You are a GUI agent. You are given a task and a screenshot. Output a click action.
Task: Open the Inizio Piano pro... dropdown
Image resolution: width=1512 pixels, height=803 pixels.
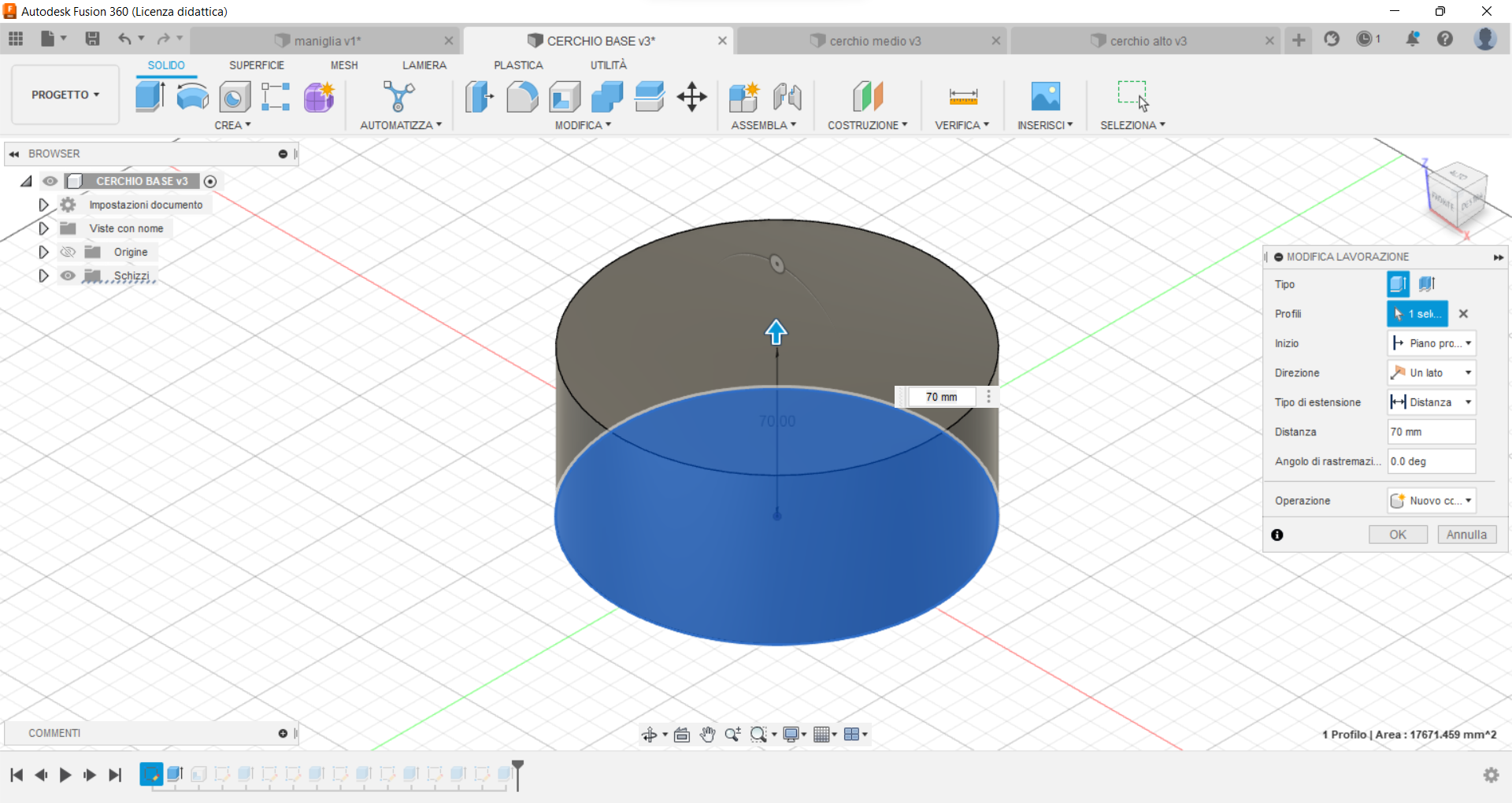tap(1432, 343)
